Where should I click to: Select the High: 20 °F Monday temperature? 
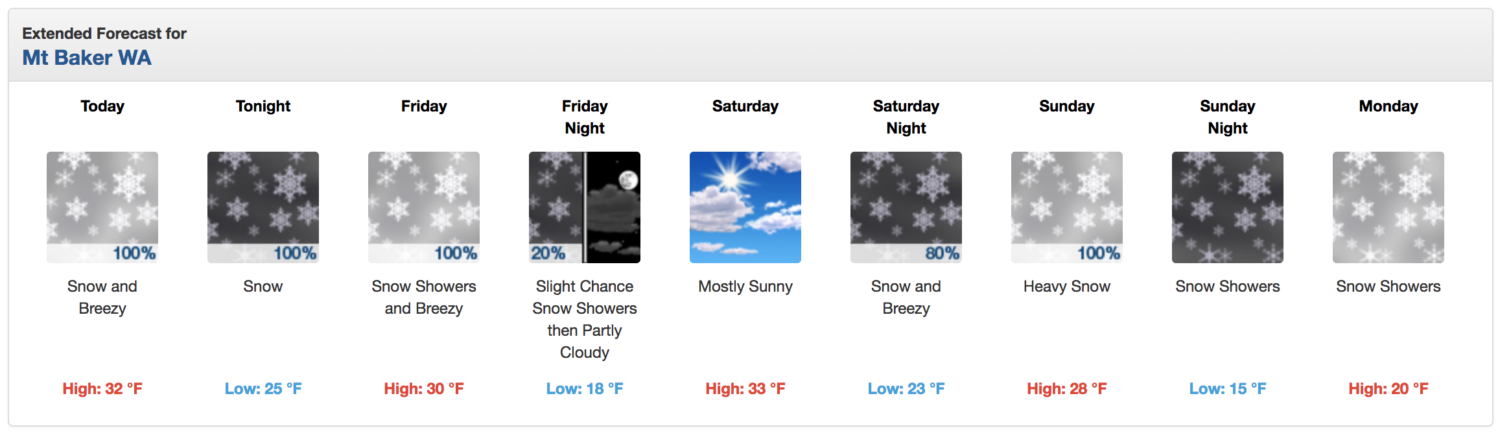pyautogui.click(x=1389, y=388)
